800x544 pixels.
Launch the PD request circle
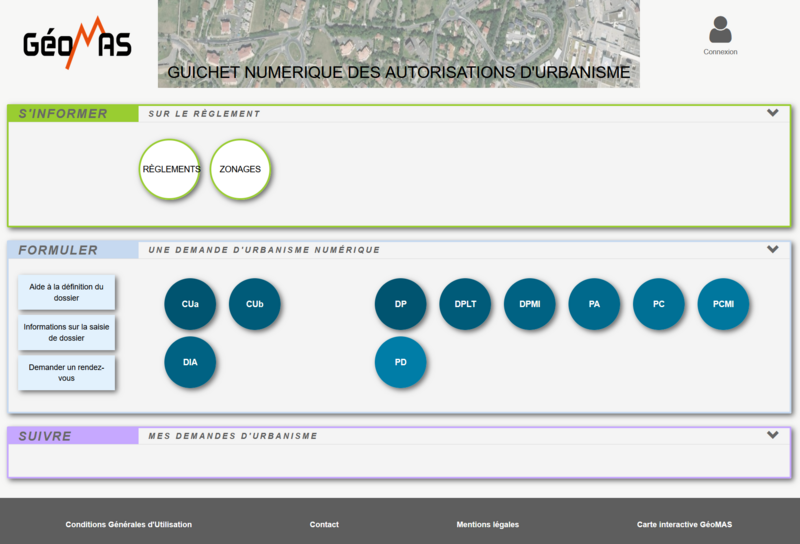pos(401,362)
